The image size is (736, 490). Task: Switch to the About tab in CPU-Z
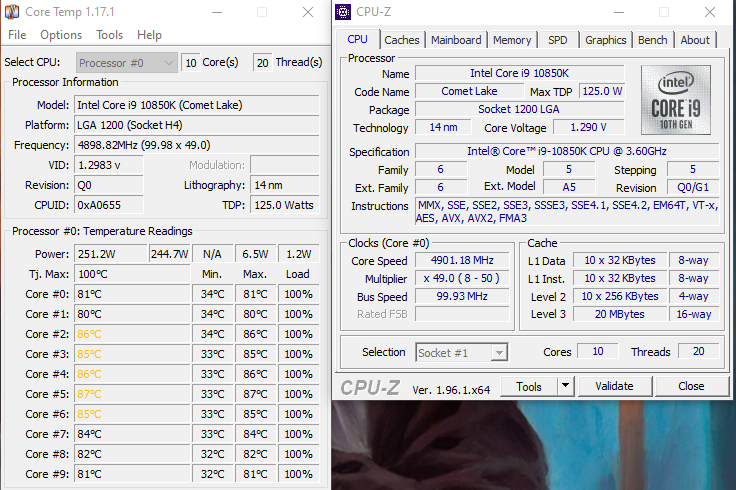point(695,40)
